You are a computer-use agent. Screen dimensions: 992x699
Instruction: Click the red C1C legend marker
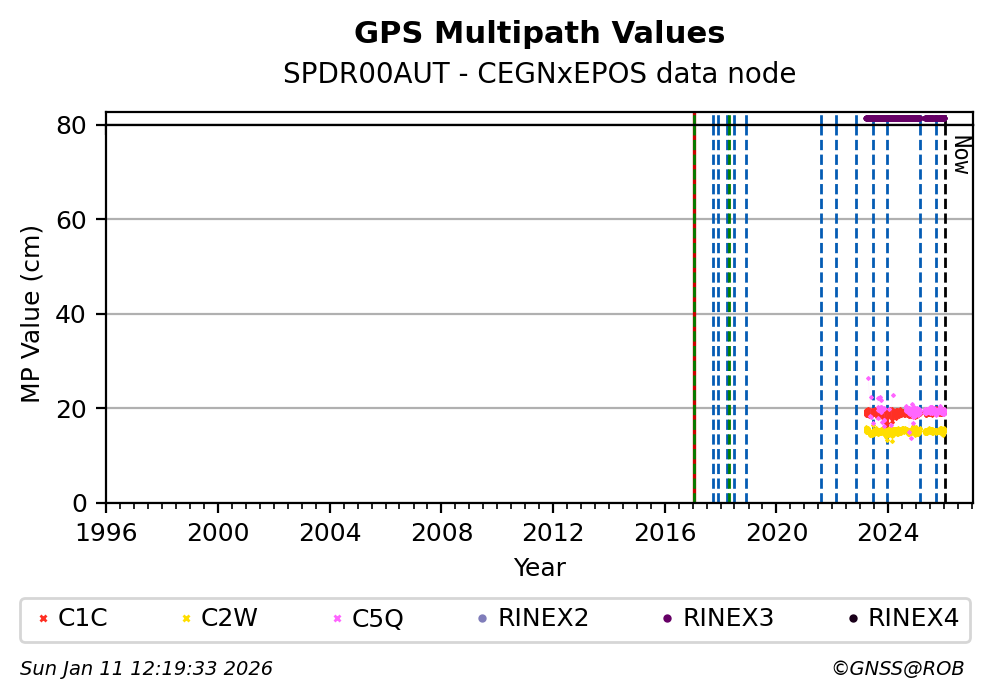pos(43,619)
